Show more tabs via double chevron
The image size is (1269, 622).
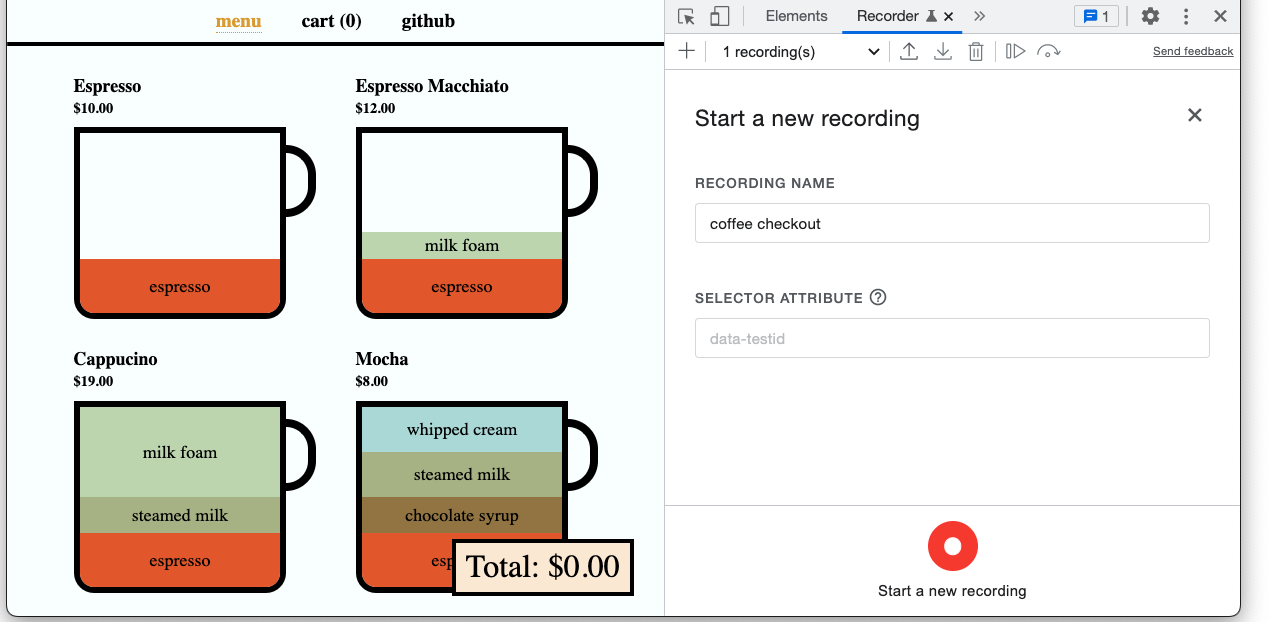979,16
